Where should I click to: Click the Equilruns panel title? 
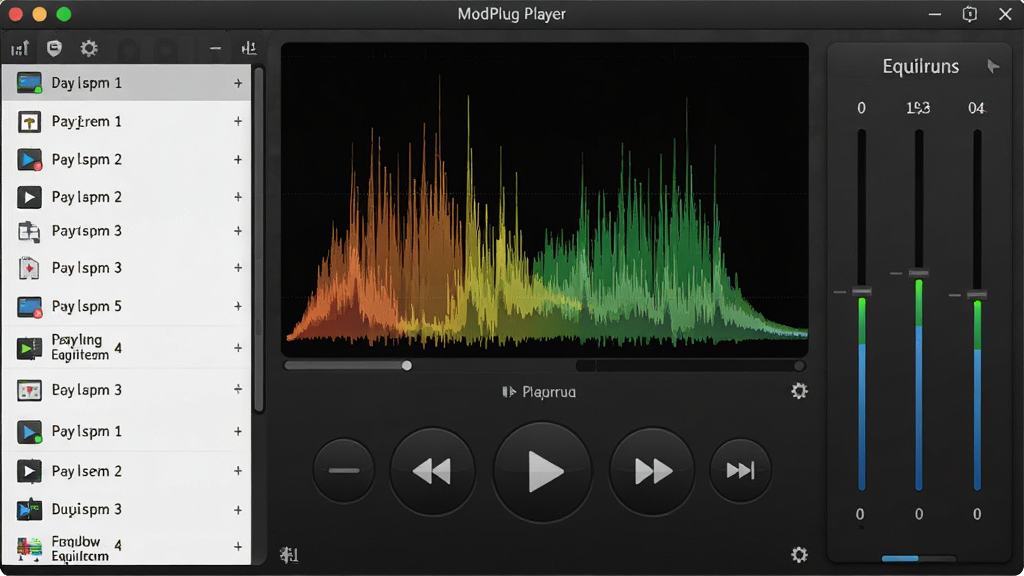click(x=921, y=66)
